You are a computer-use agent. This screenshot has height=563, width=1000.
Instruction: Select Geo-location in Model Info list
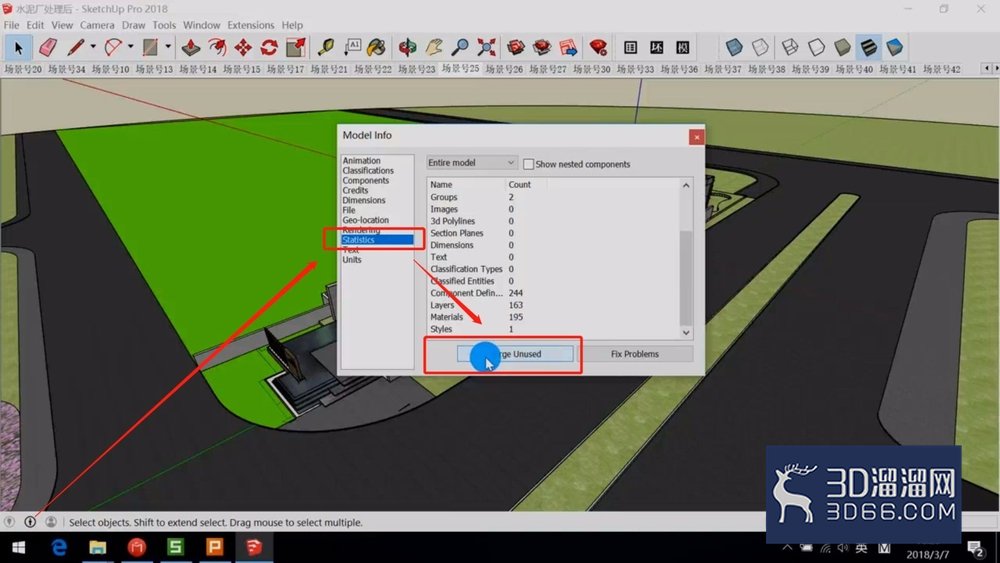[365, 220]
